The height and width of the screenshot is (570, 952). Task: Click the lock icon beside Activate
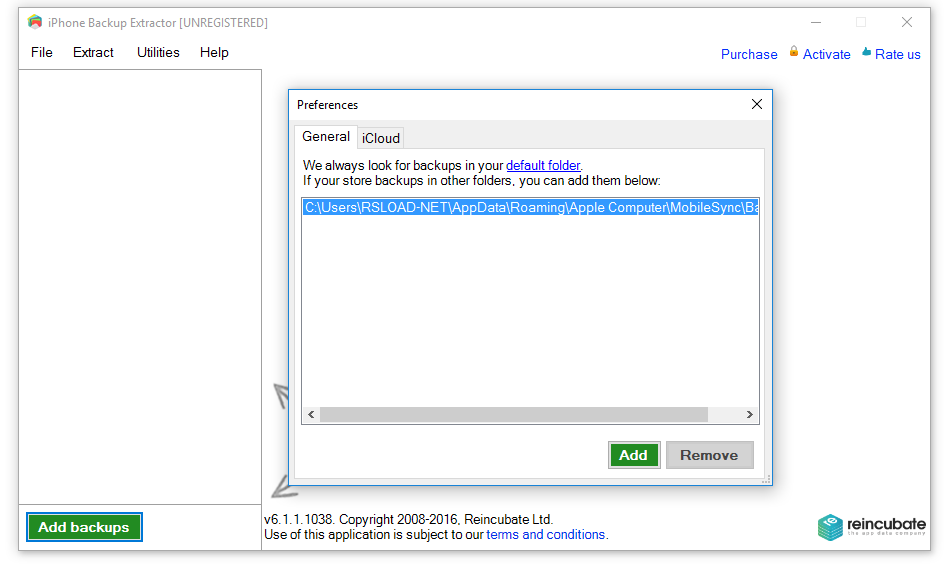(794, 51)
